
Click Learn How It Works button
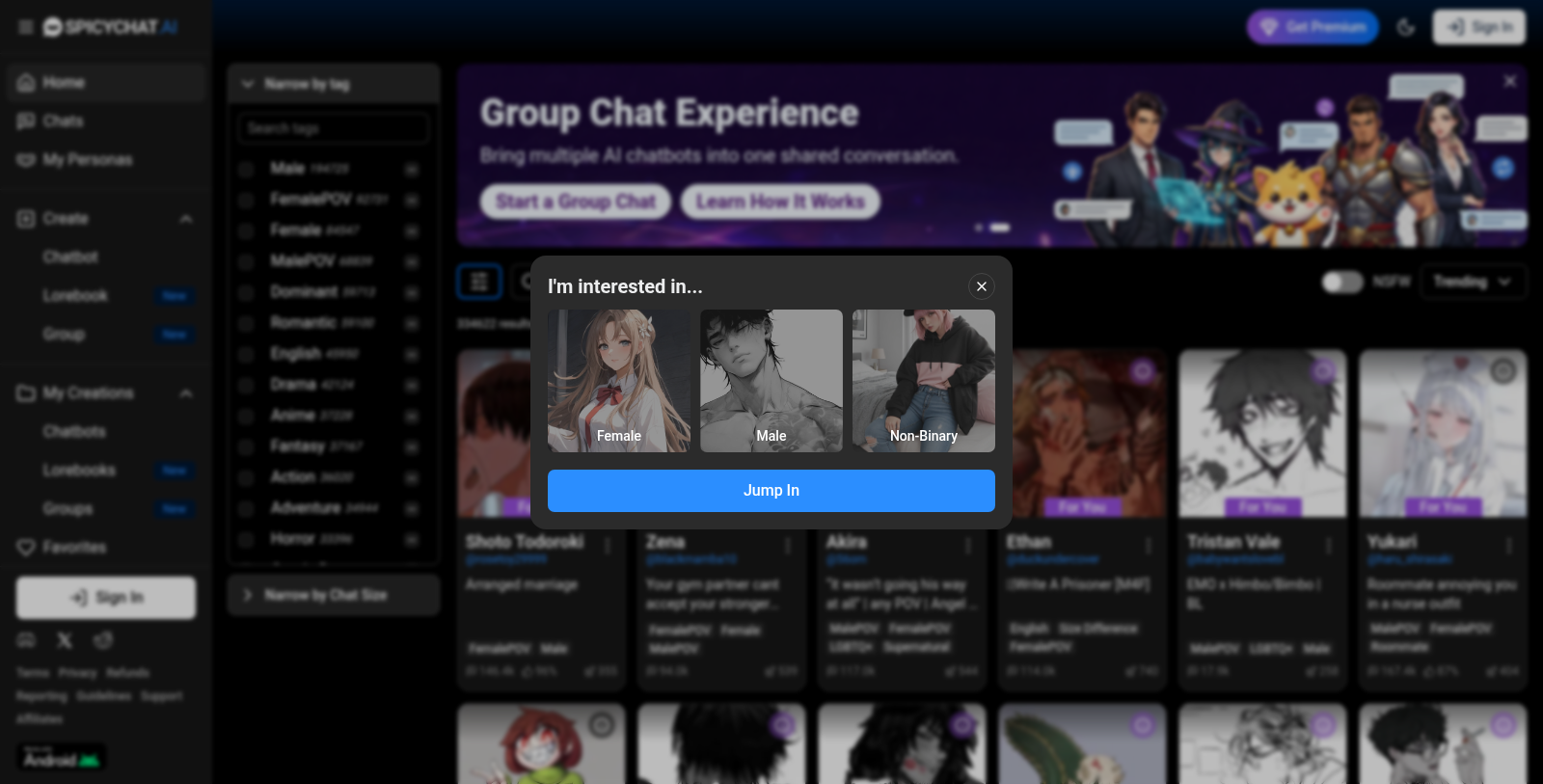[780, 202]
